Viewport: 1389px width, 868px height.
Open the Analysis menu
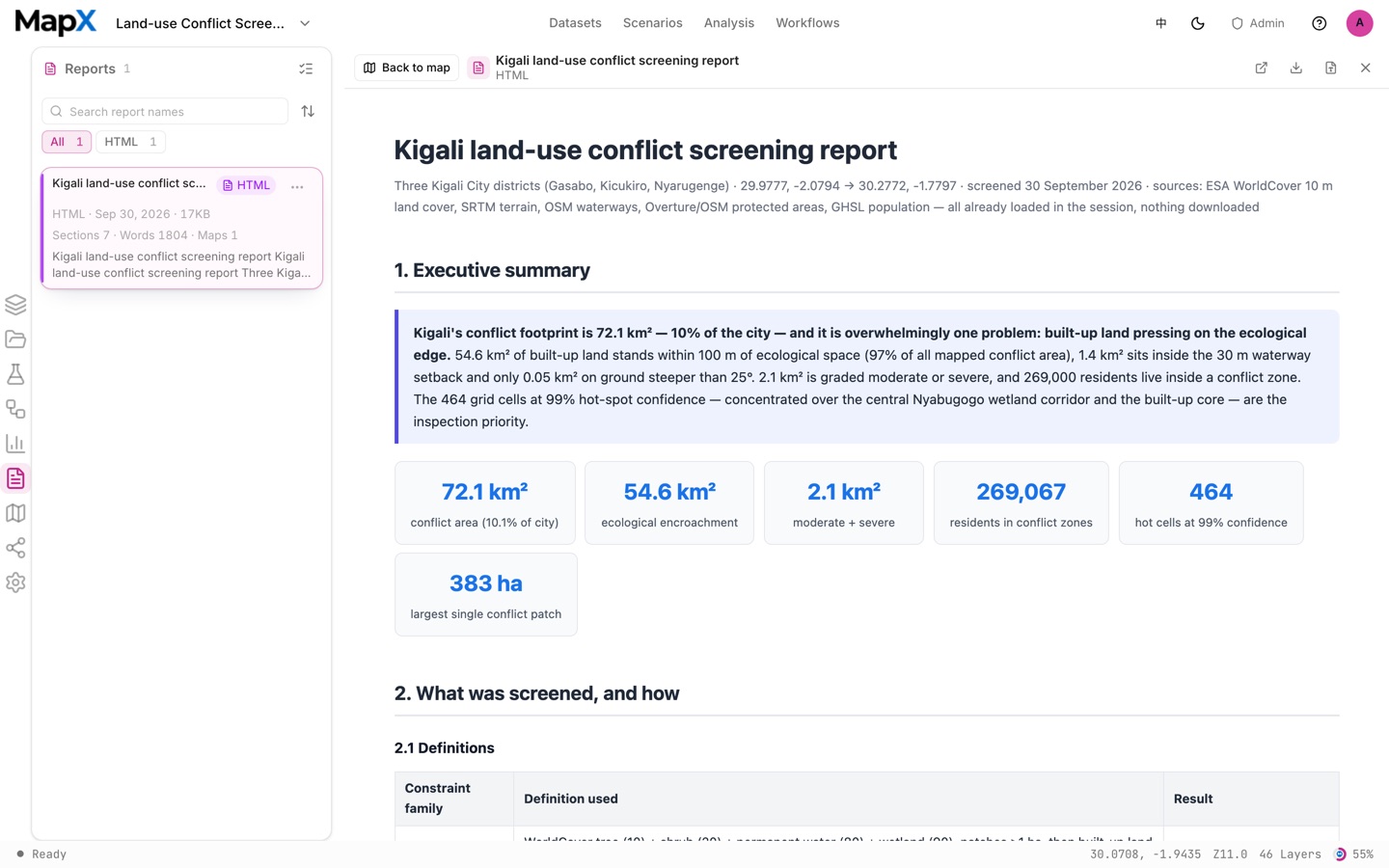[729, 23]
